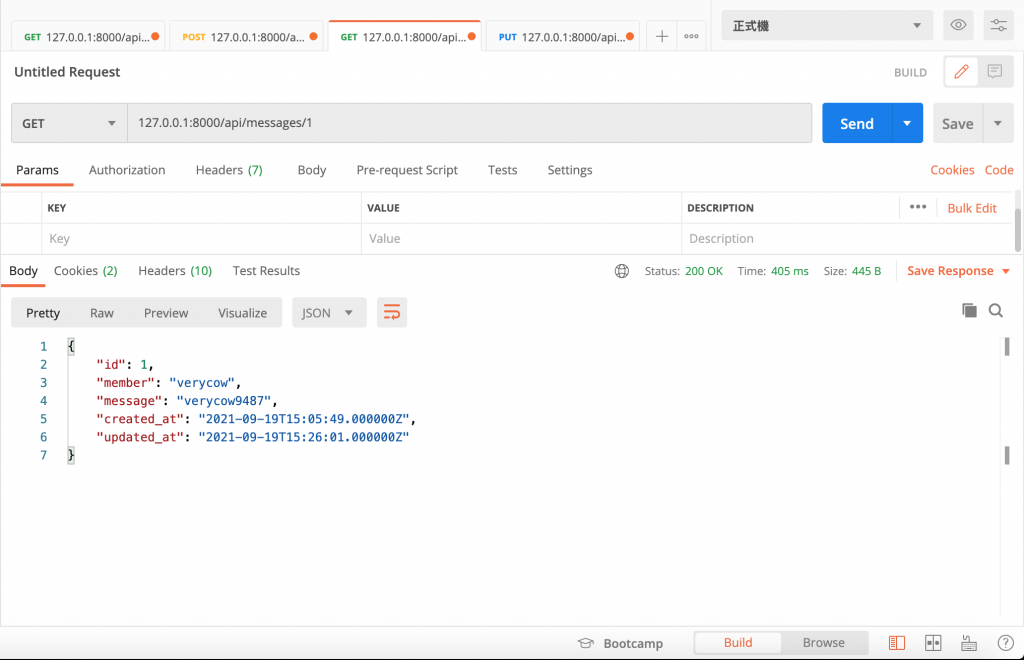Open the Code link
This screenshot has height=660, width=1024.
[x=999, y=170]
